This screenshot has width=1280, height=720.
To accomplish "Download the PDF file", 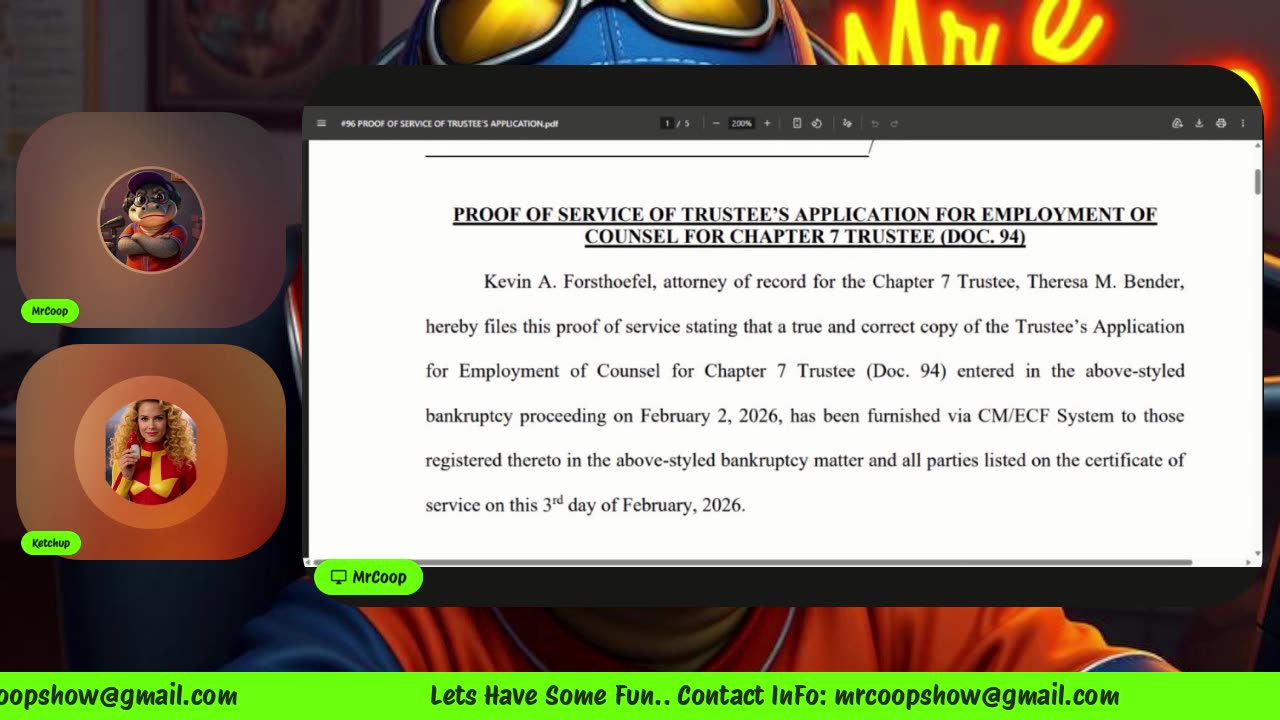I will click(1199, 124).
